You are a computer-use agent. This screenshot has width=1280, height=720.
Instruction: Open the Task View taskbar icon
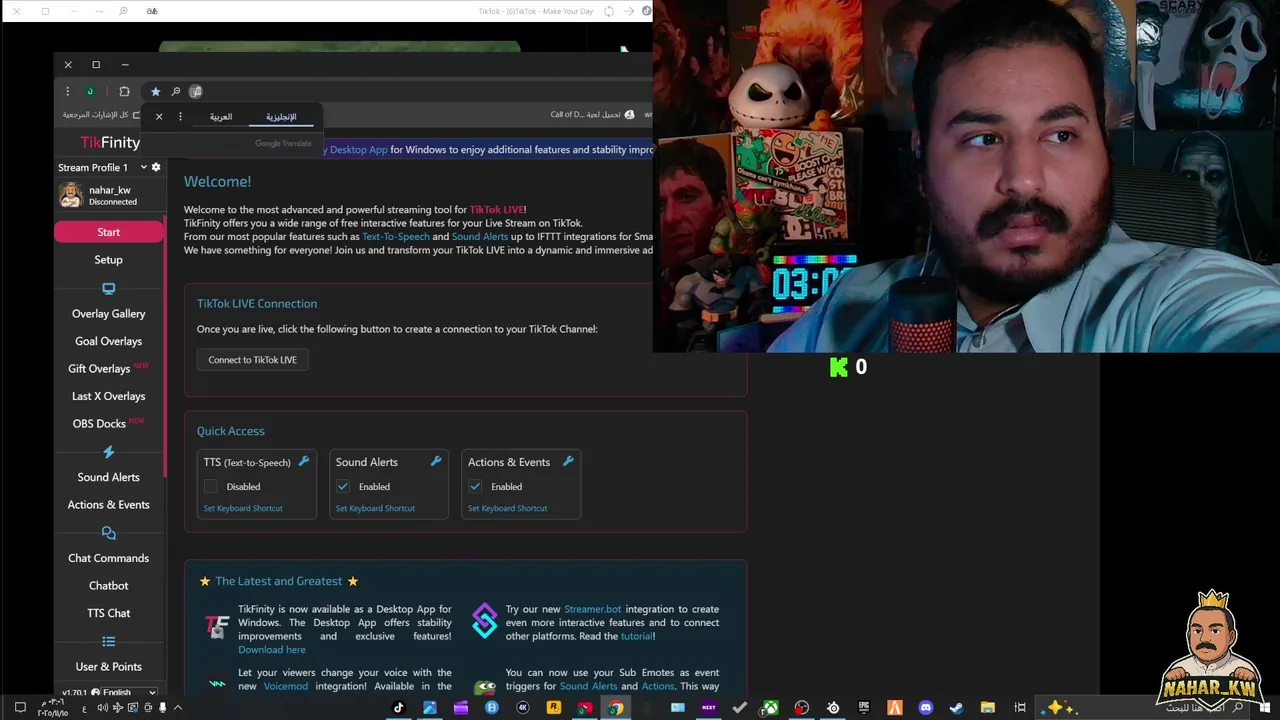(x=1020, y=708)
